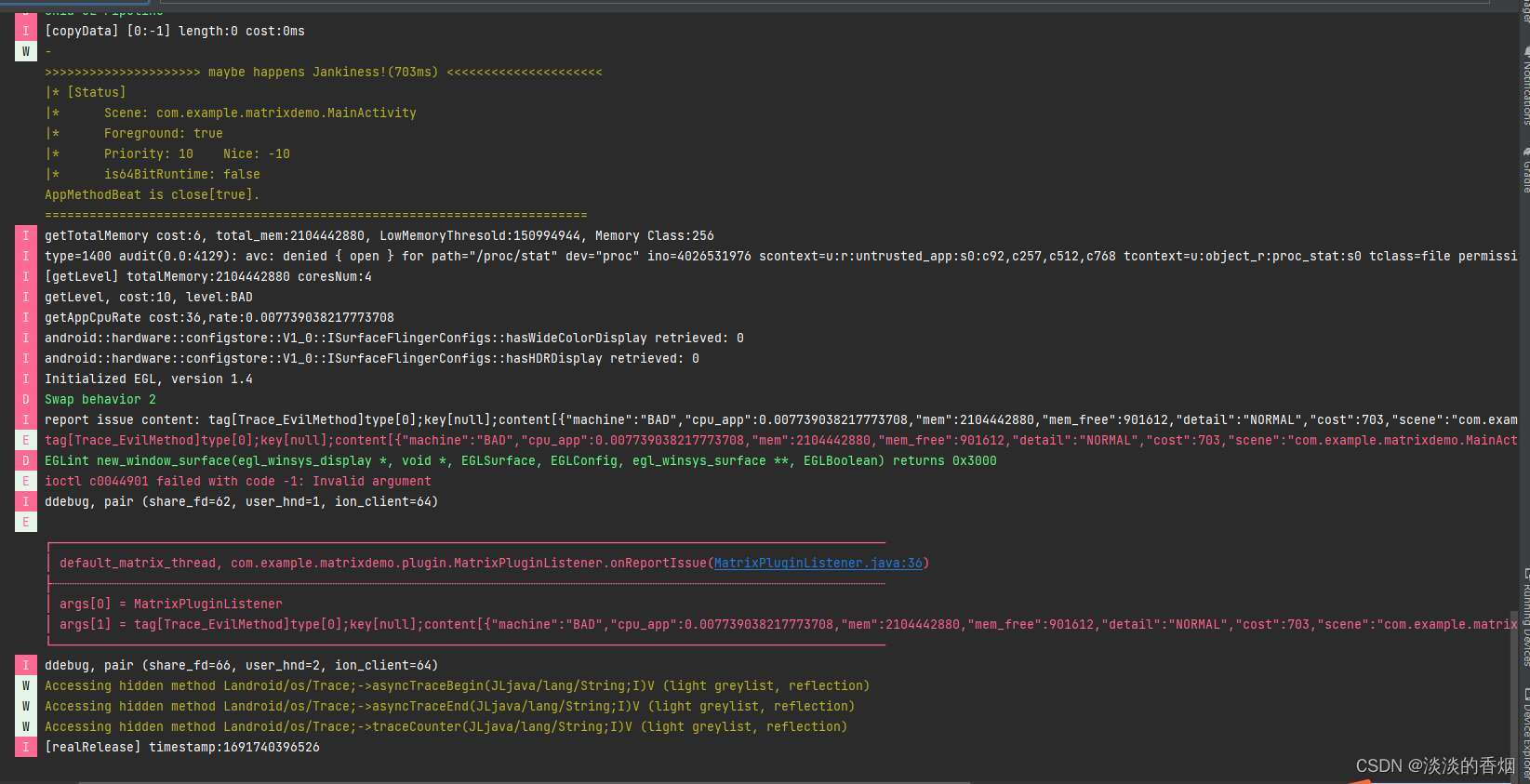Open the Gradle tool window tab
Viewport: 1530px width, 784px height.
click(1525, 170)
